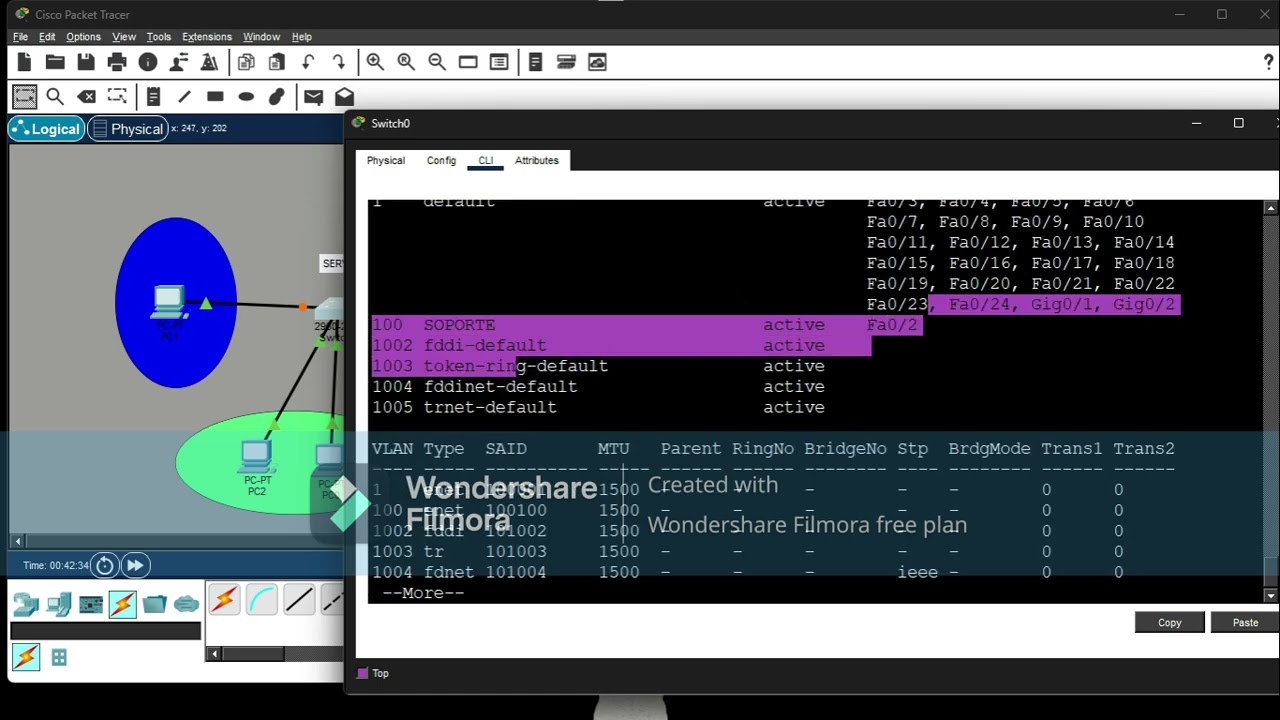
Task: Switch to Physical tab in Switch0 window
Action: click(x=386, y=160)
